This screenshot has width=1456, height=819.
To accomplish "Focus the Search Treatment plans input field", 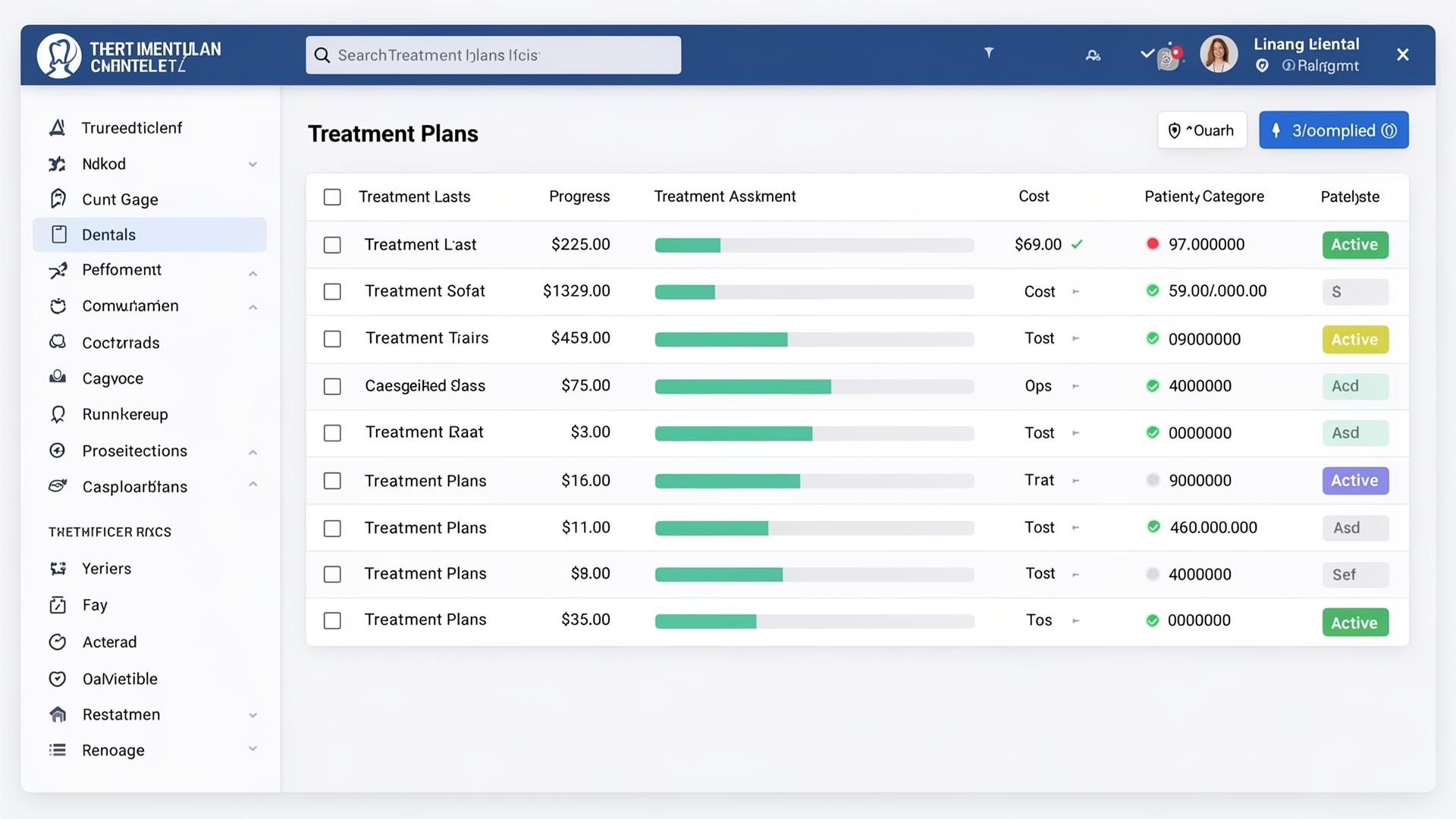I will tap(493, 55).
